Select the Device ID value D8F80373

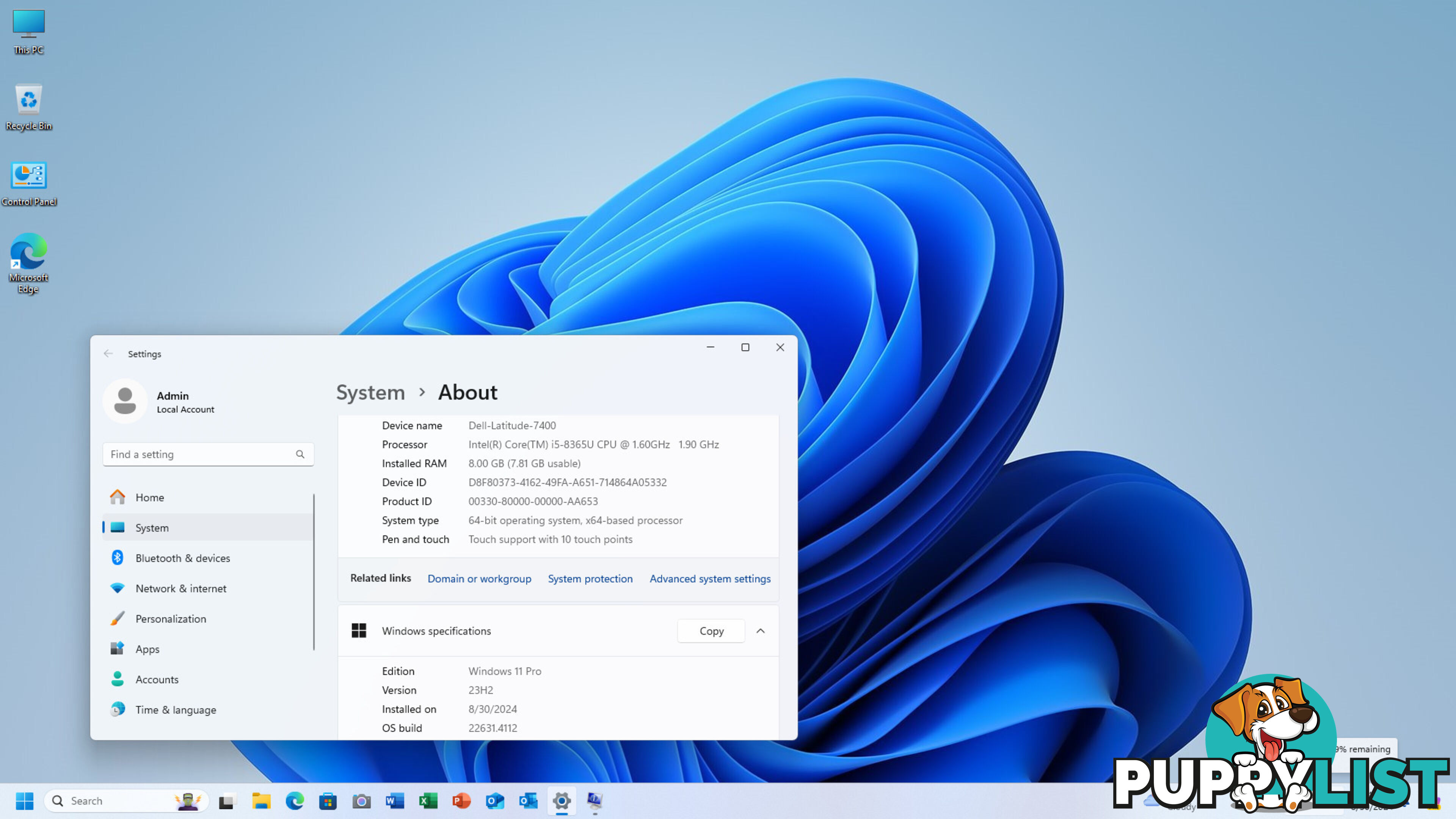[x=568, y=482]
